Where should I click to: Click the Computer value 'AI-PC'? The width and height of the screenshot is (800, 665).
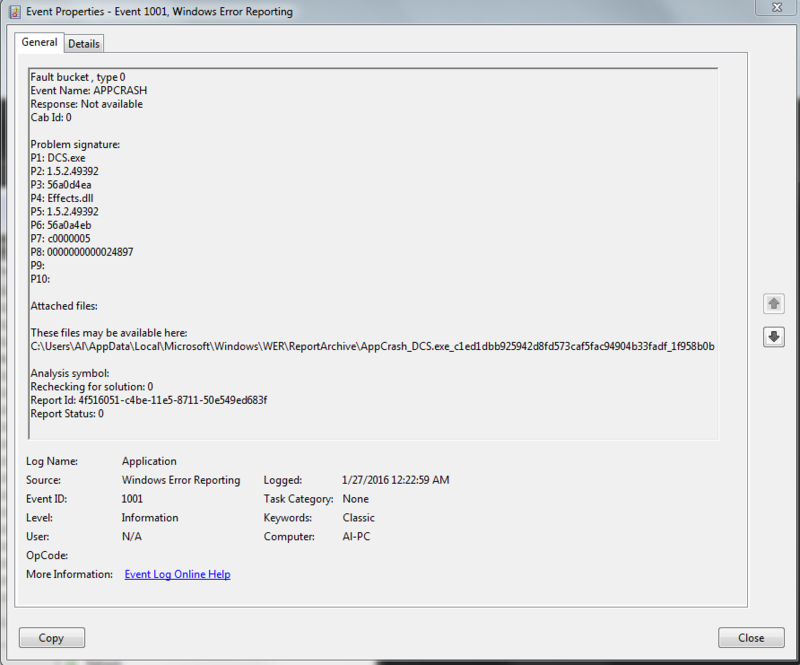pyautogui.click(x=356, y=537)
